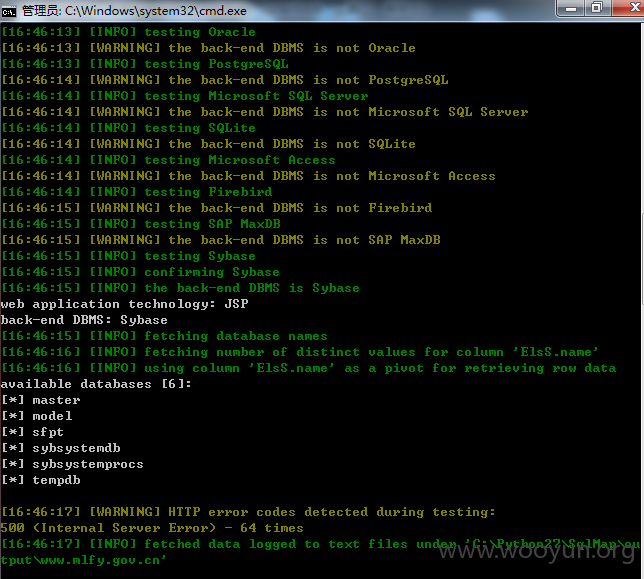This screenshot has height=579, width=644.
Task: Open the cmd.exe system menu icon
Action: tap(8, 11)
